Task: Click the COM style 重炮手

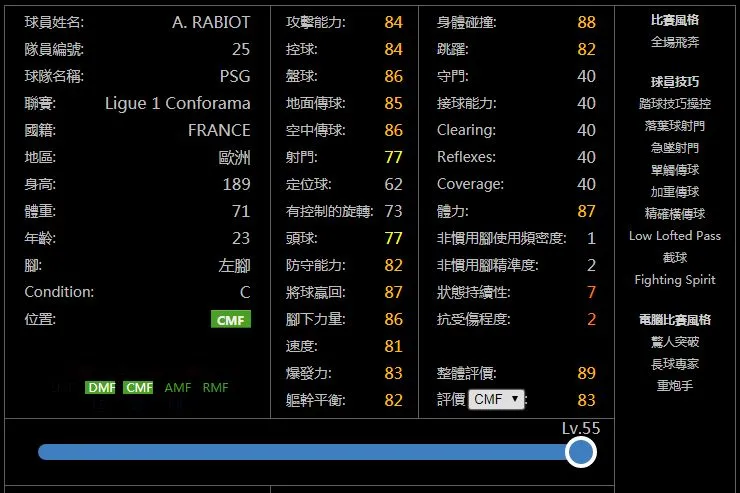Action: click(x=674, y=385)
